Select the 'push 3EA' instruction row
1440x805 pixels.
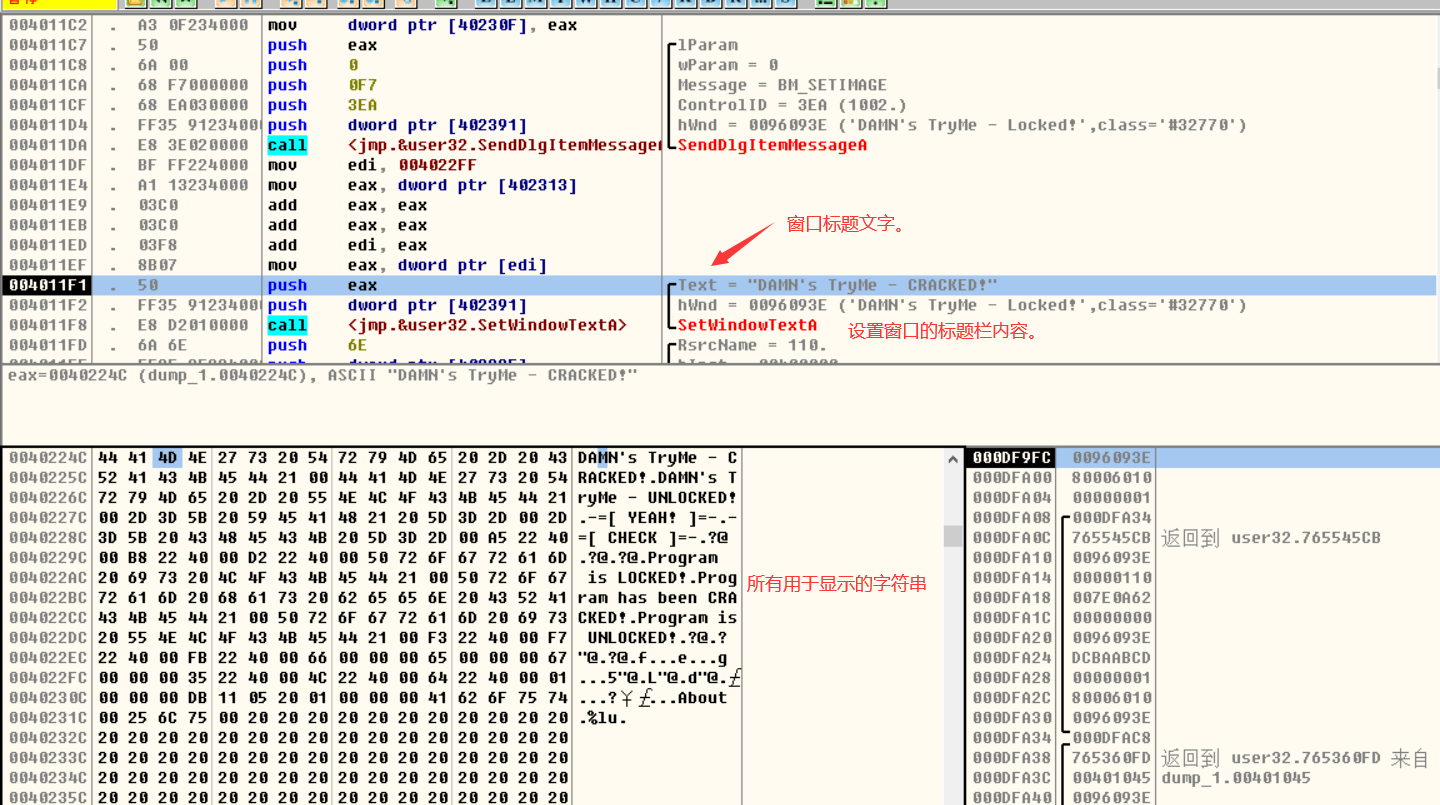coord(322,105)
